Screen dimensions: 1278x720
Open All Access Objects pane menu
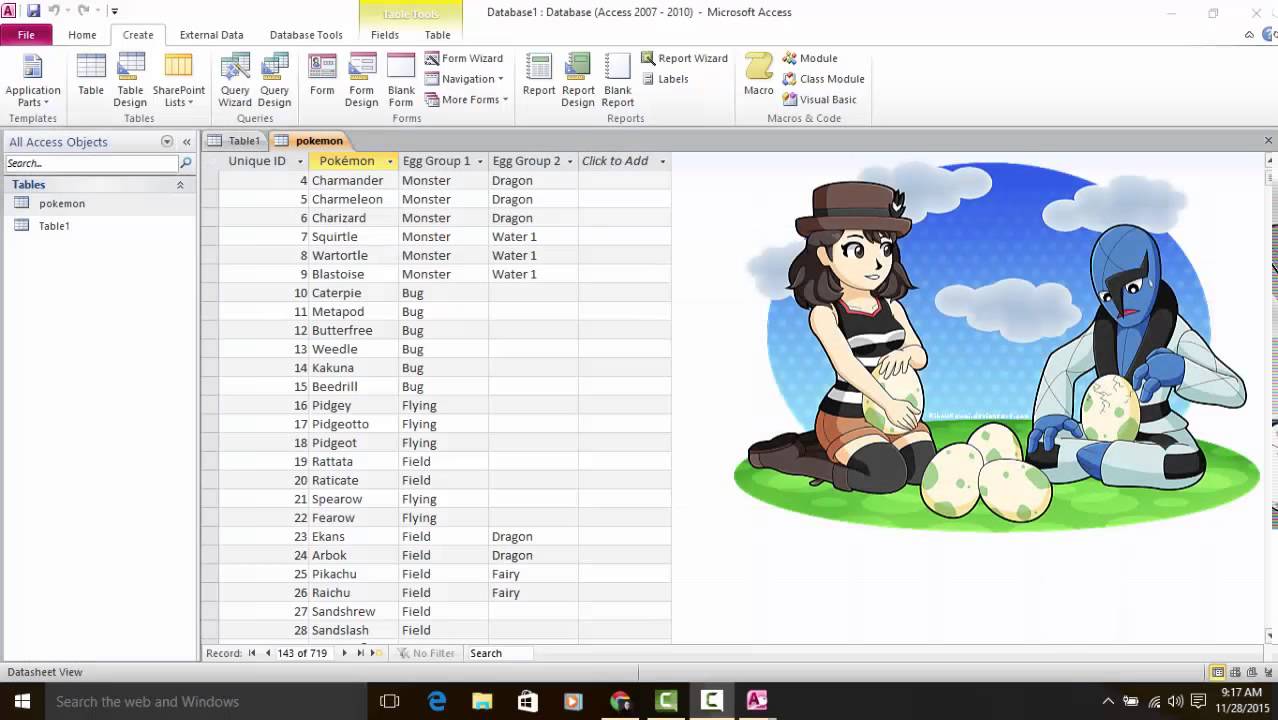(167, 142)
